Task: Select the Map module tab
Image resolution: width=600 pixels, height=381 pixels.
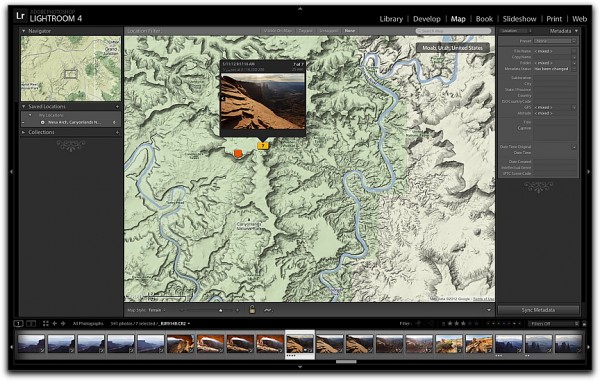Action: coord(458,19)
